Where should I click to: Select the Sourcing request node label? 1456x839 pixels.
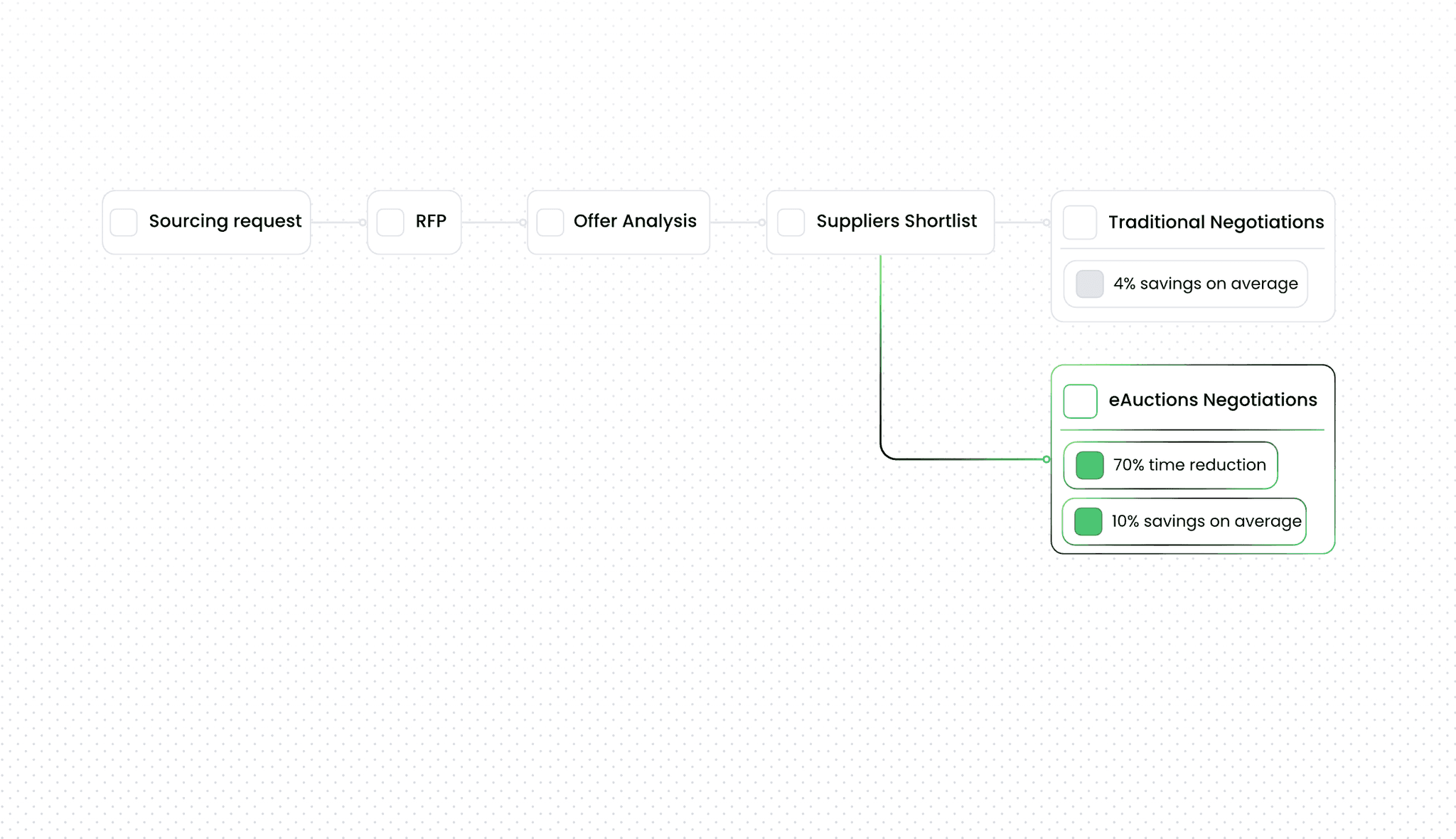point(225,222)
